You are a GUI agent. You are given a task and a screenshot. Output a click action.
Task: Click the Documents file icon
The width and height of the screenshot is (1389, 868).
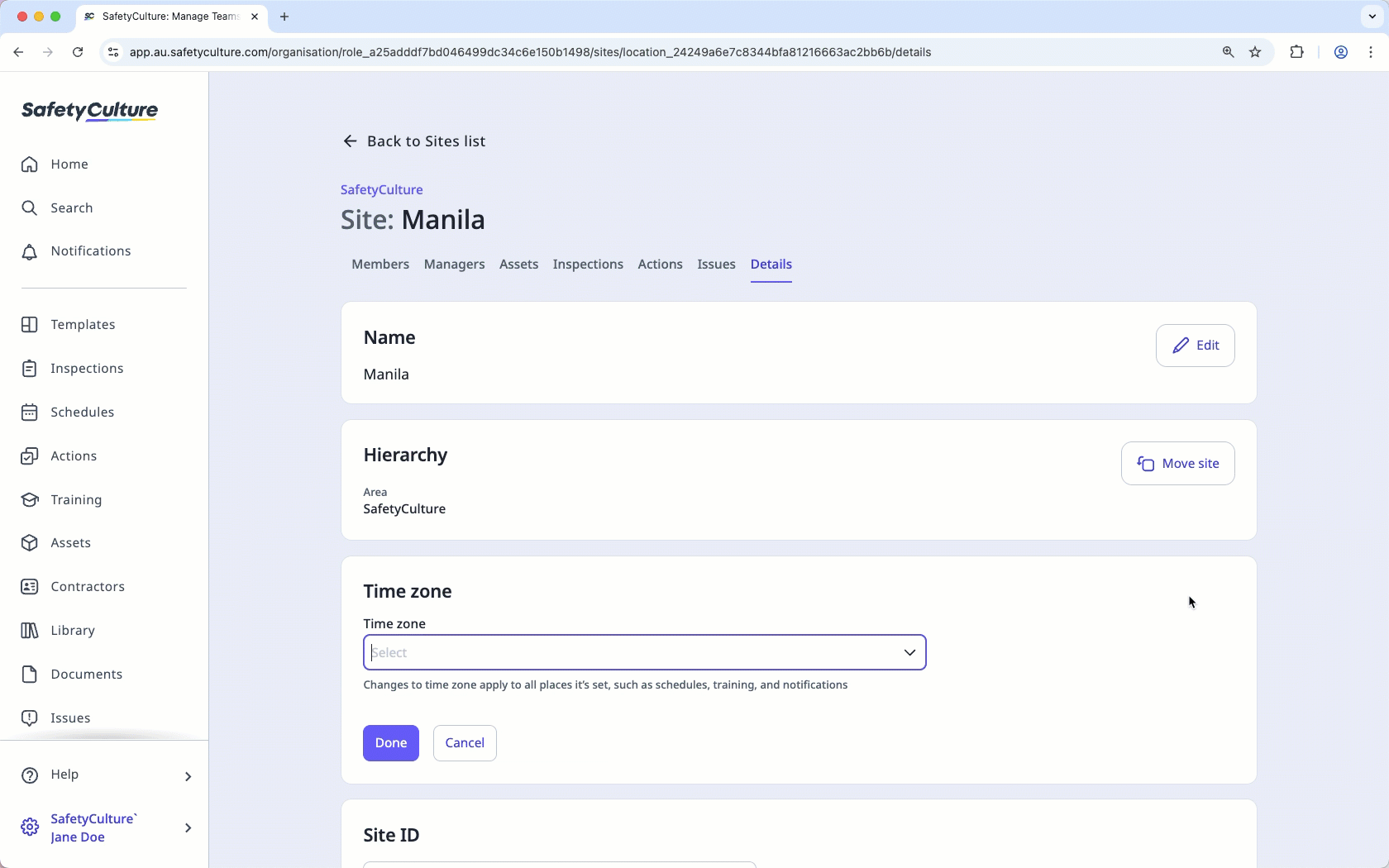tap(30, 675)
